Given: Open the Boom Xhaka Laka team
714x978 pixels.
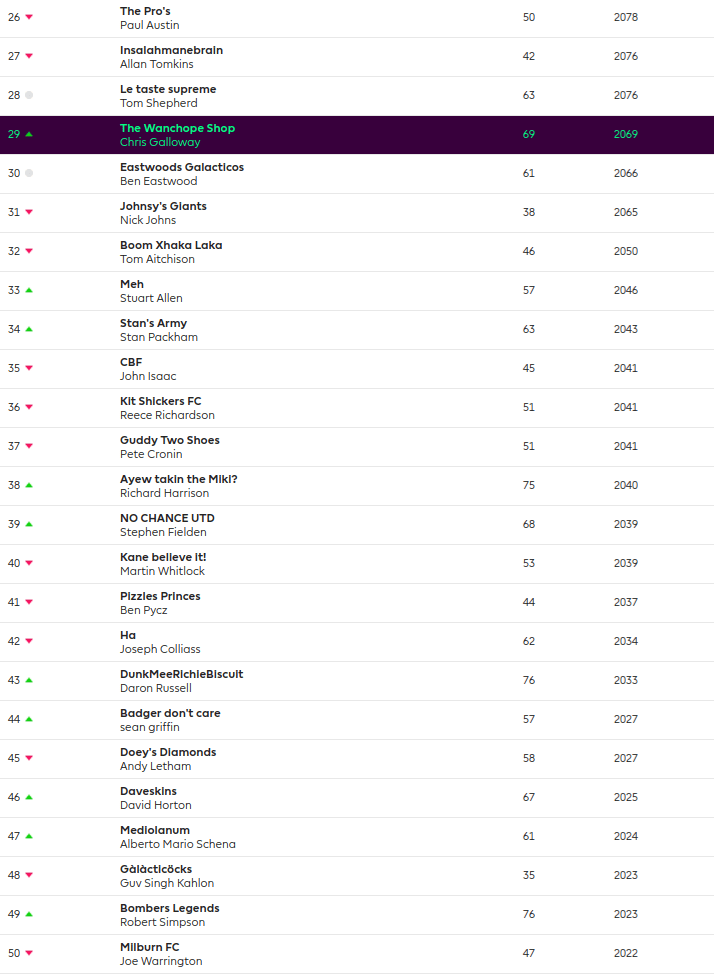Looking at the screenshot, I should tap(171, 245).
